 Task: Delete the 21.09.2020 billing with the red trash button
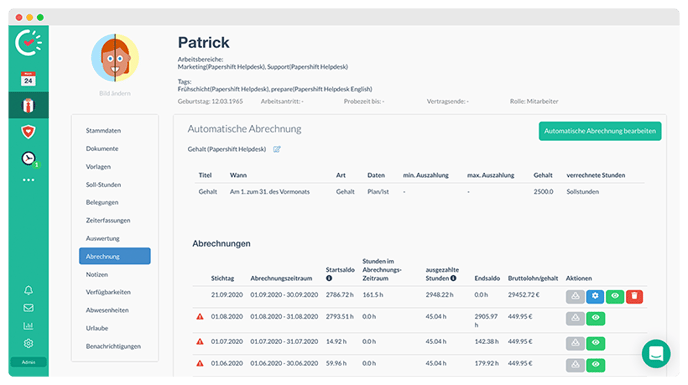[x=634, y=296]
